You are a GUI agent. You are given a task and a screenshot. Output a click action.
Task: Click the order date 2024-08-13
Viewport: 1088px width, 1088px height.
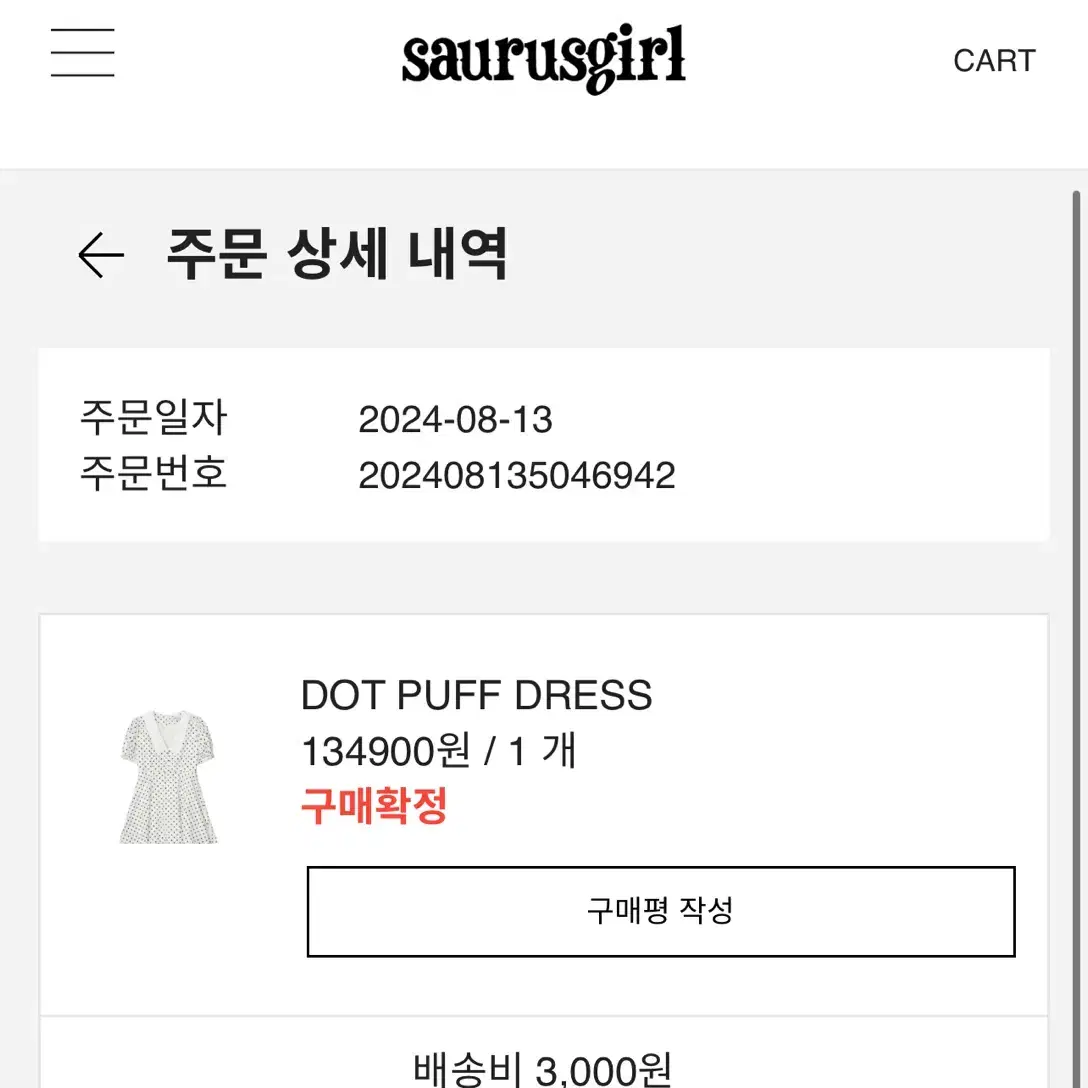(455, 419)
